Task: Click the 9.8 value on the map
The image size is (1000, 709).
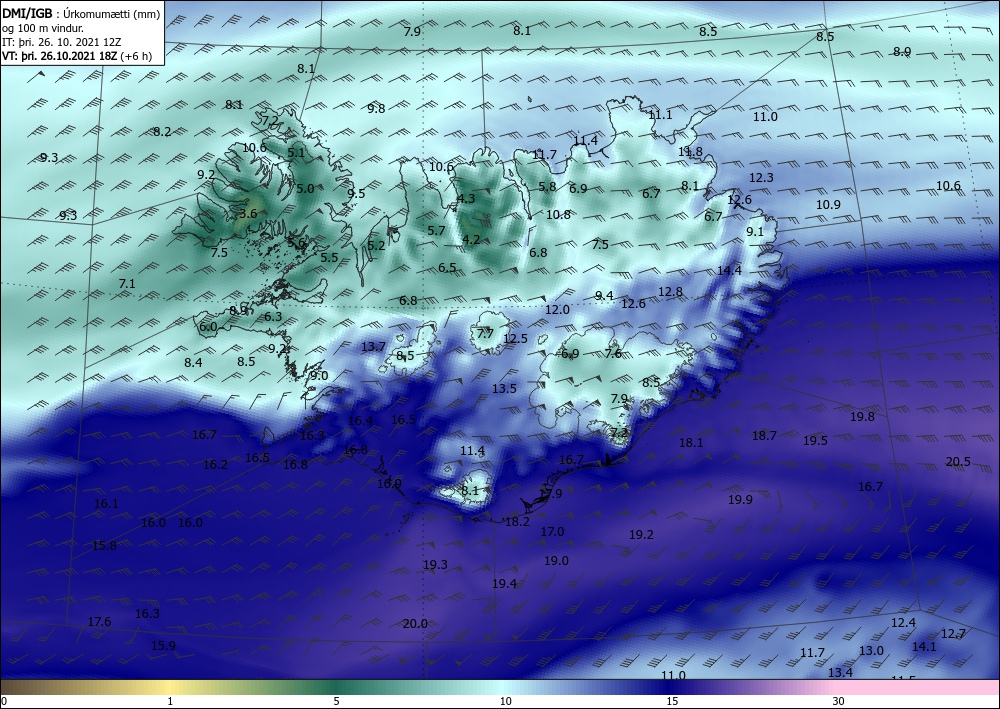Action: 376,108
